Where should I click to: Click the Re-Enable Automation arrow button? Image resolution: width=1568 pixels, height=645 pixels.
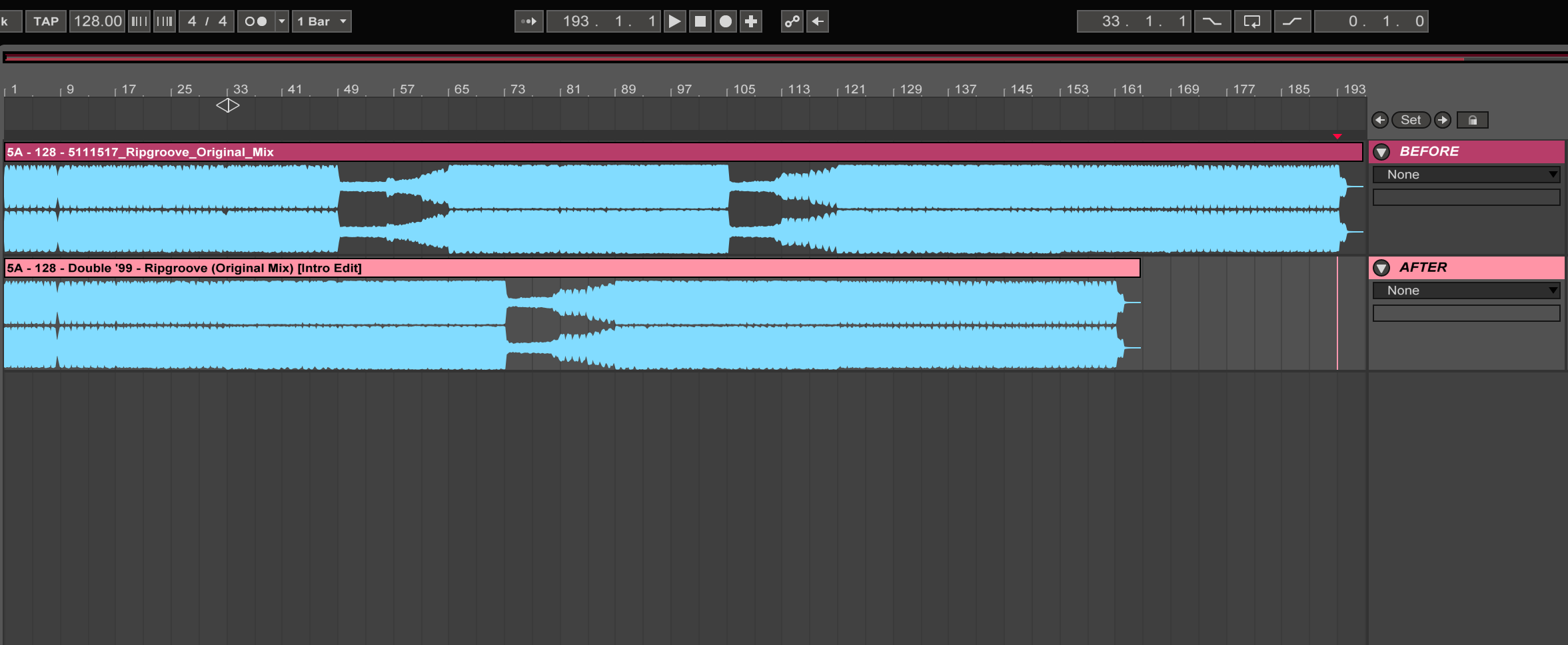tap(818, 21)
